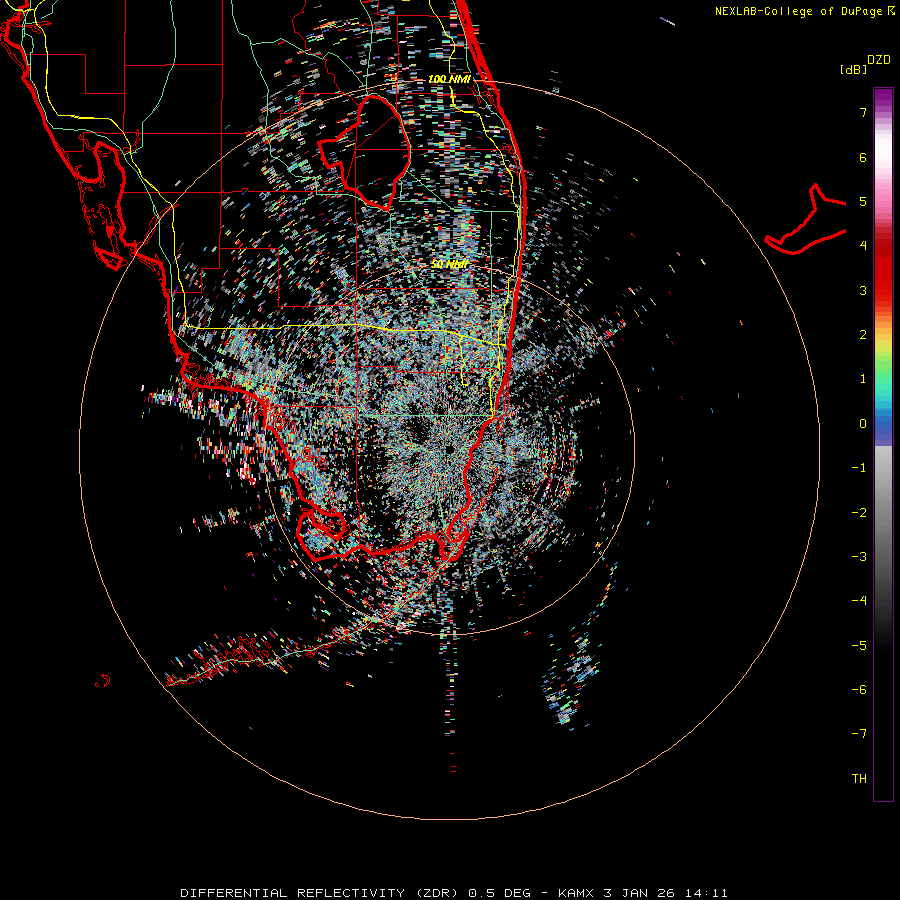
Task: Click the 0 value on the scale
Action: pos(863,424)
